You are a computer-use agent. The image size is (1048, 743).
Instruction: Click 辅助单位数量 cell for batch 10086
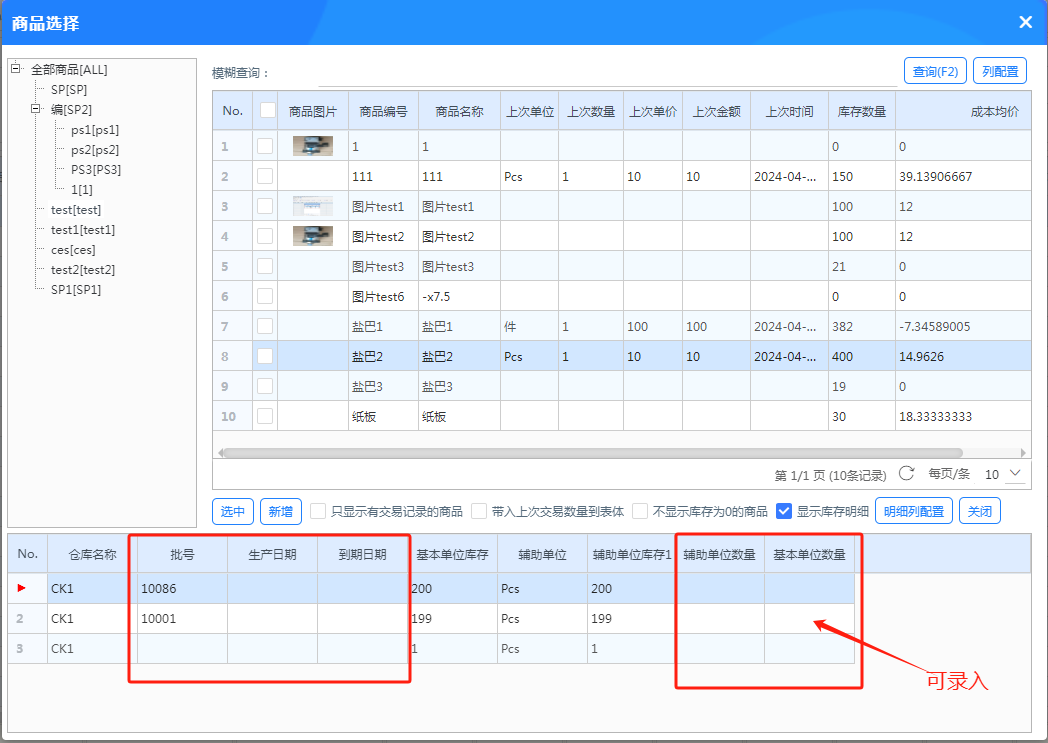point(720,589)
